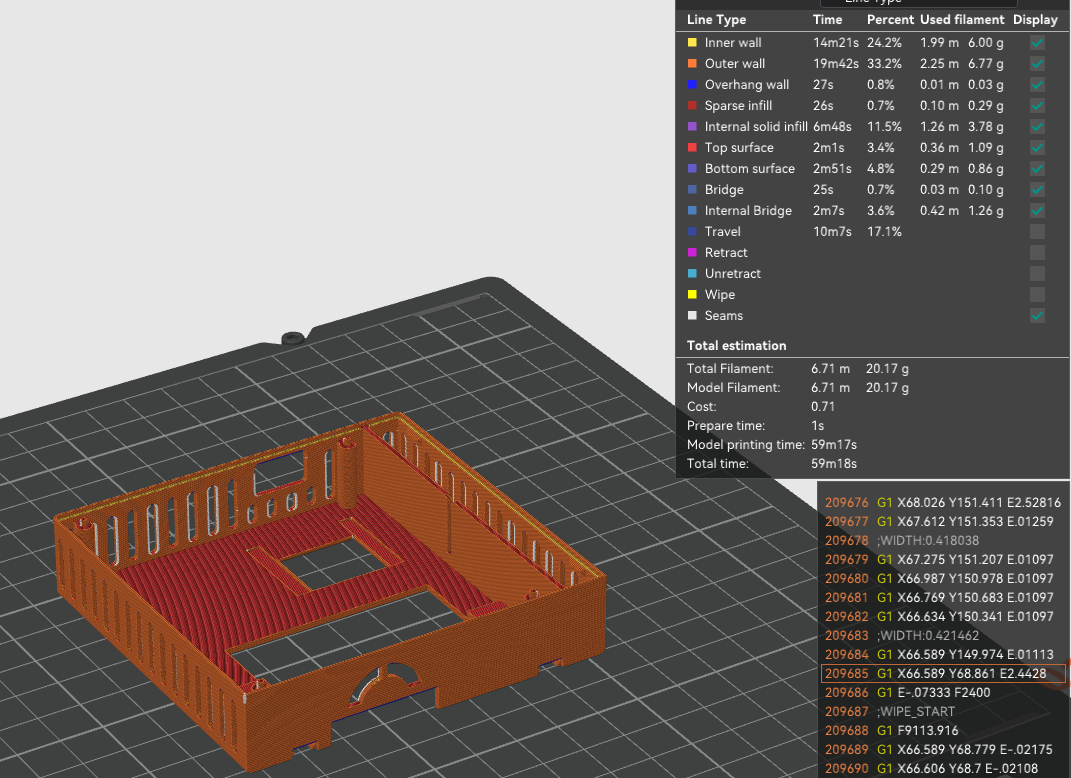Enable the Wipe display checkbox
The width and height of the screenshot is (1071, 778).
pos(1037,294)
